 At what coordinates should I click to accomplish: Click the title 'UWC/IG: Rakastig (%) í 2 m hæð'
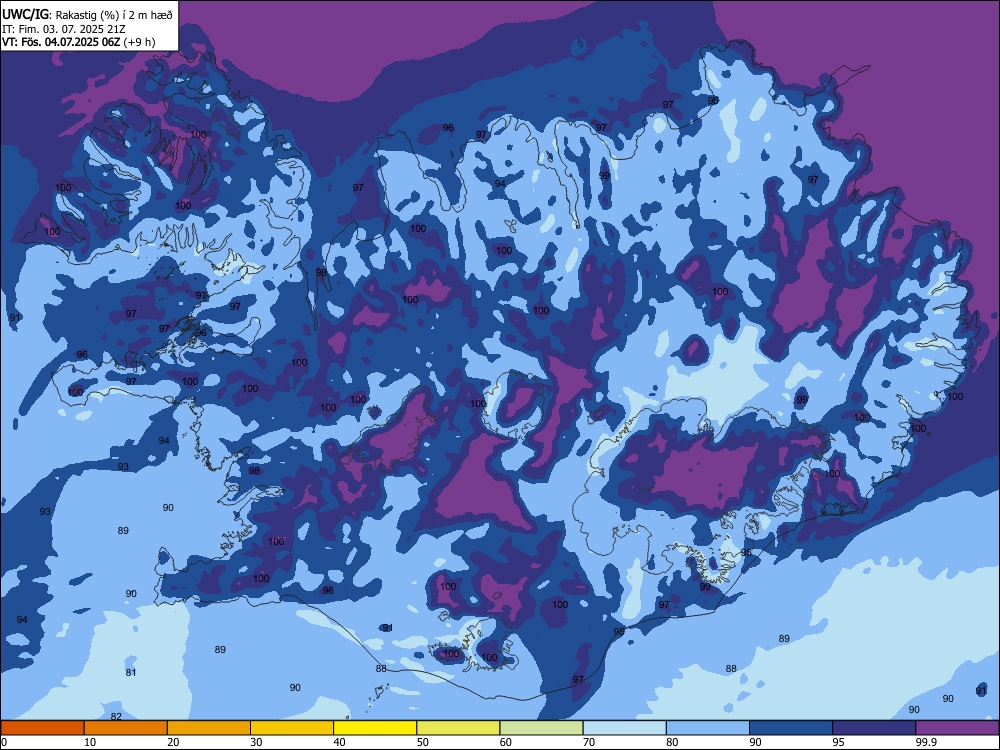[87, 14]
